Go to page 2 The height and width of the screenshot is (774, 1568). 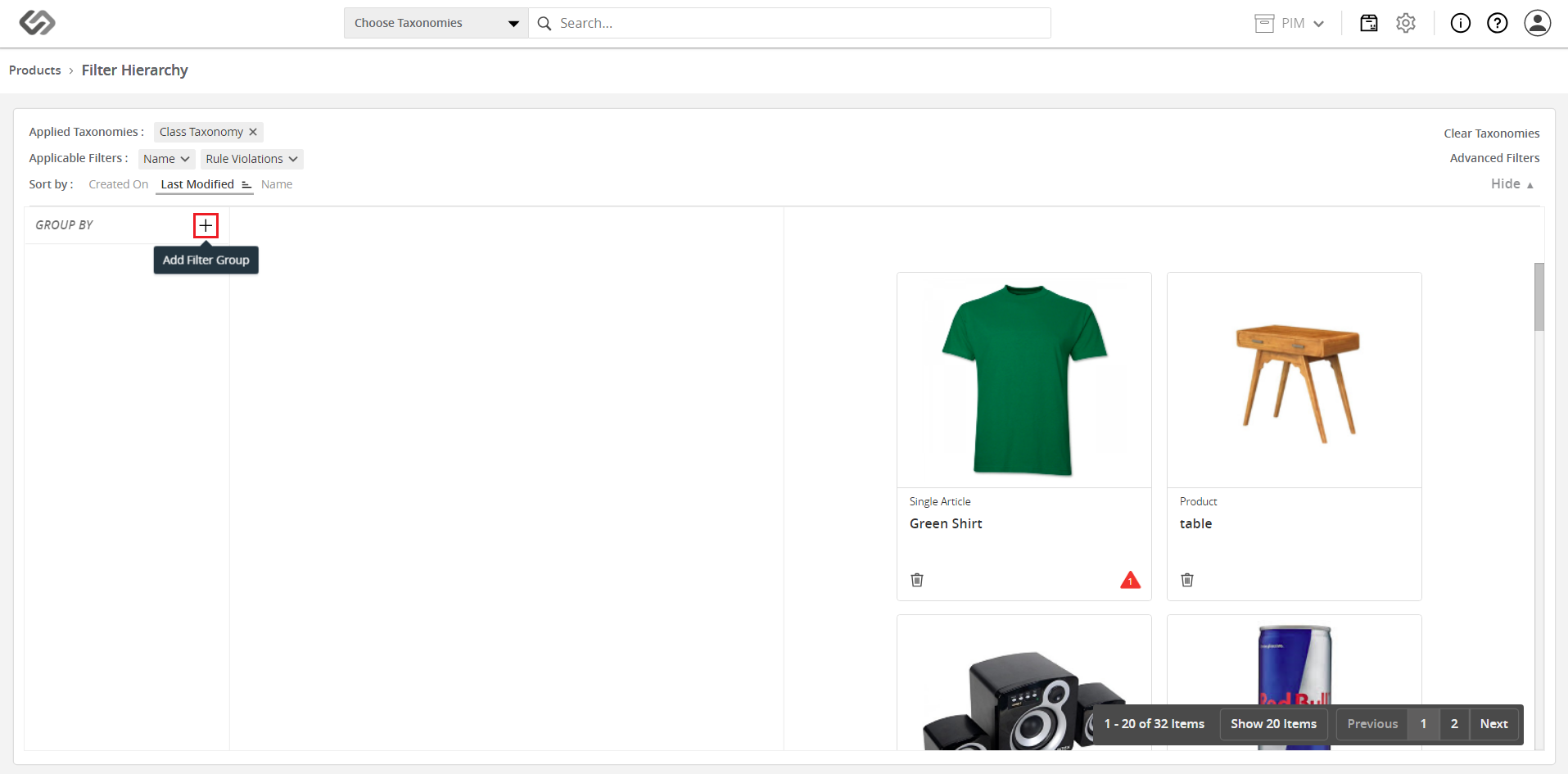[1454, 724]
